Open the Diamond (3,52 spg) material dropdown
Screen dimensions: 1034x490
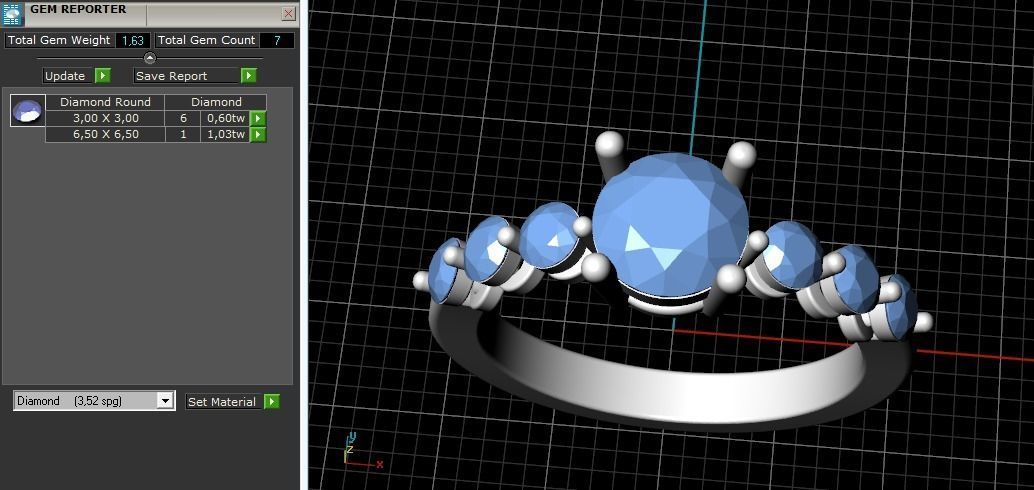click(x=94, y=401)
